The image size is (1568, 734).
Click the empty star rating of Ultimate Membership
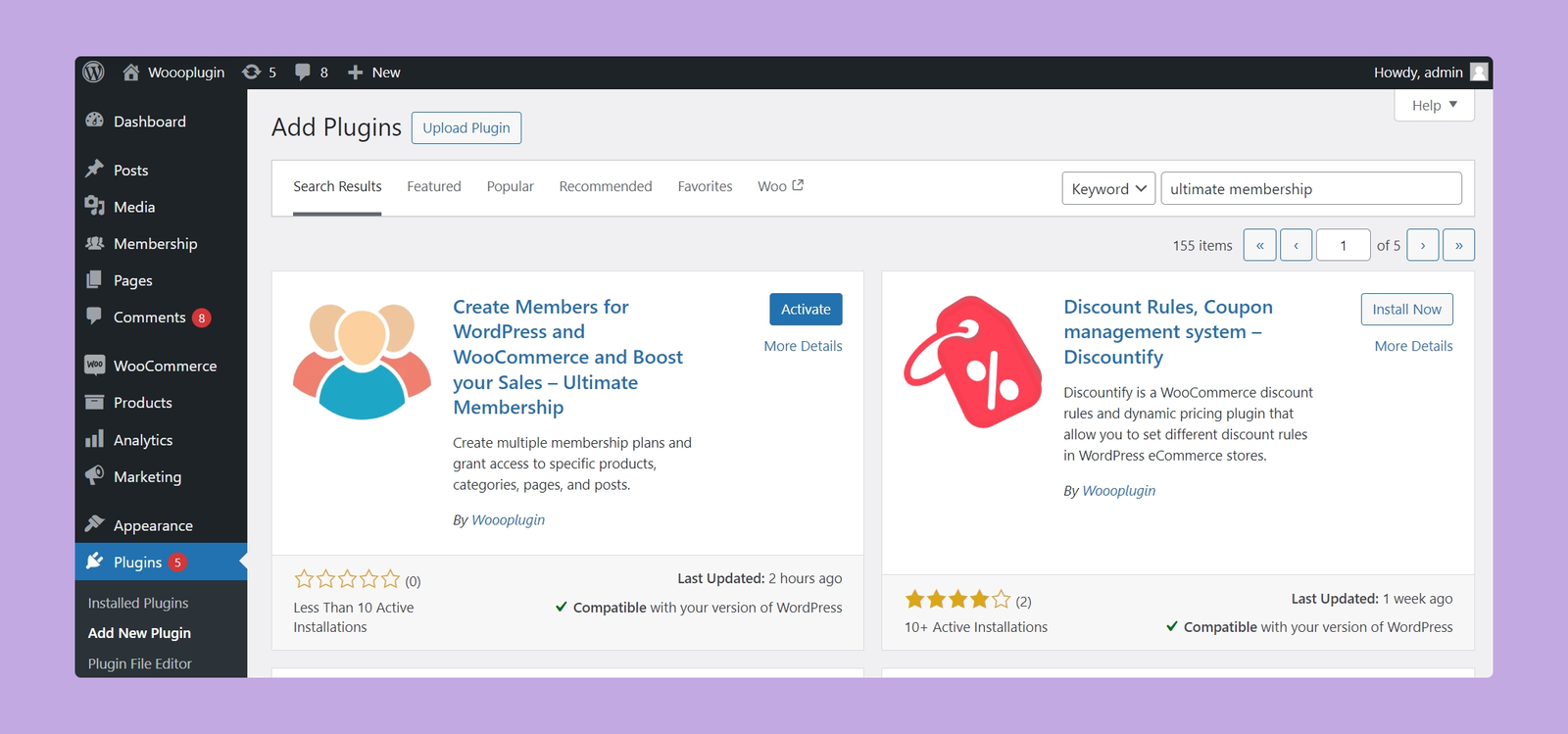coord(348,579)
